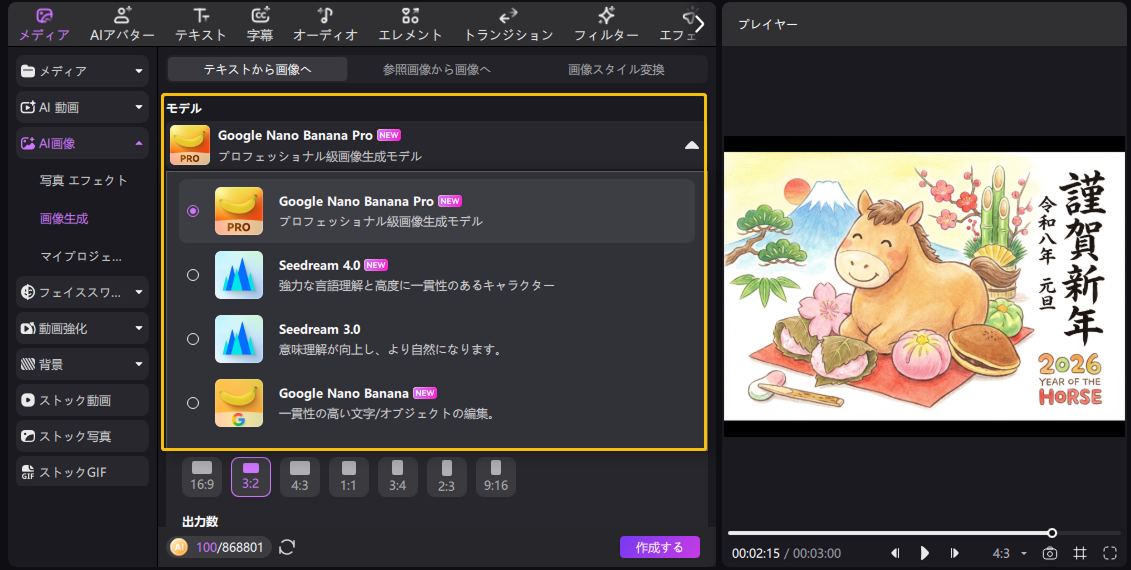Open the オーディオ tab
Viewport: 1131px width, 570px height.
click(325, 25)
